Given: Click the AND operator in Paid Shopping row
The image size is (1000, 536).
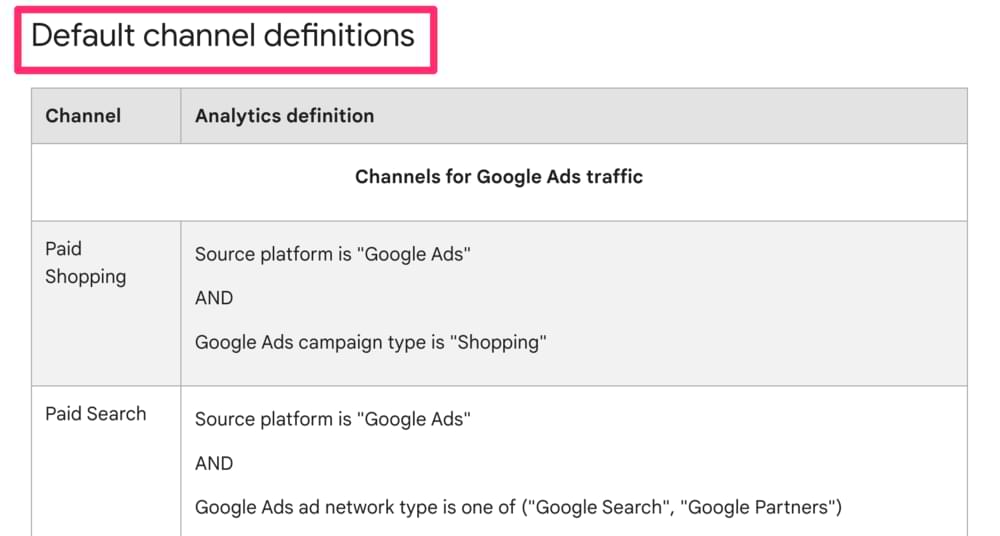Looking at the screenshot, I should tap(214, 298).
